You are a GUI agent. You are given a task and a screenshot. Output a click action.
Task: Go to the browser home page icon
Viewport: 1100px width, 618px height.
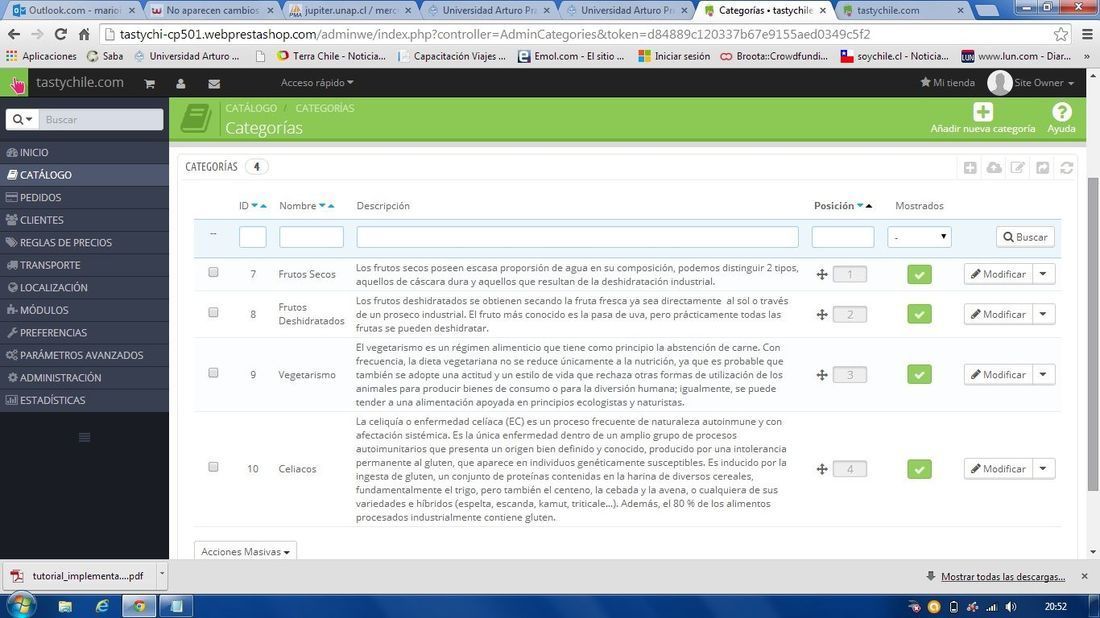(84, 34)
